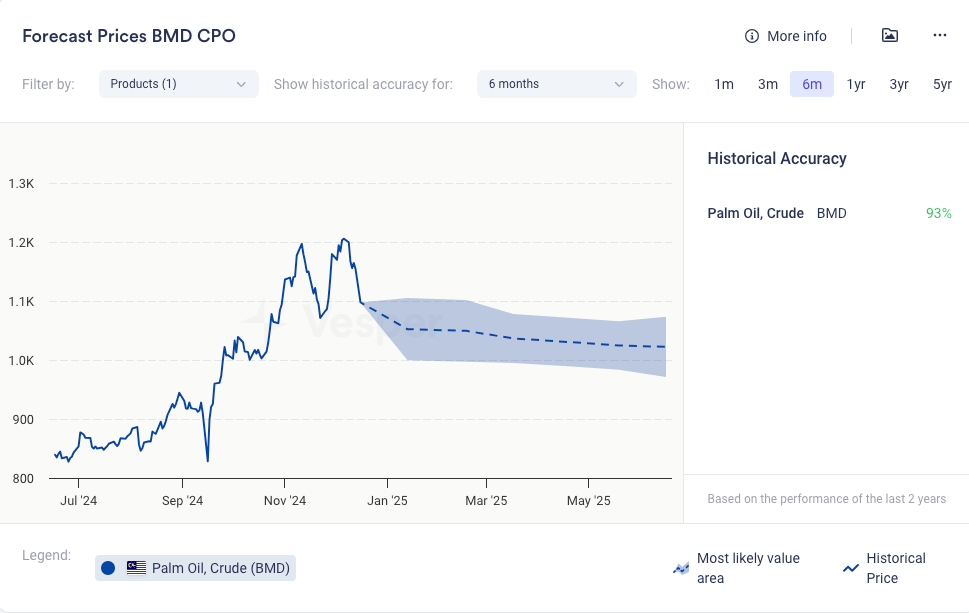Select the 3m time range
Viewport: 969px width, 613px height.
[x=768, y=84]
